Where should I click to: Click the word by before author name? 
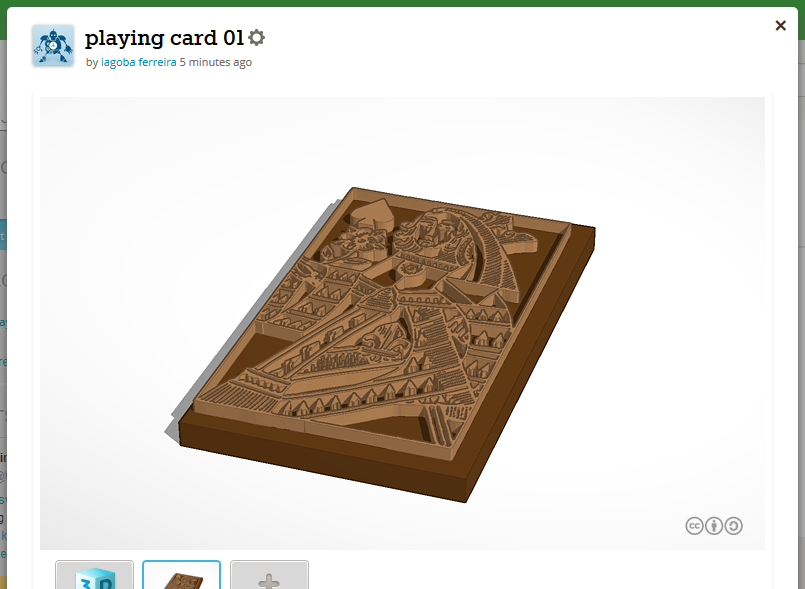[92, 63]
